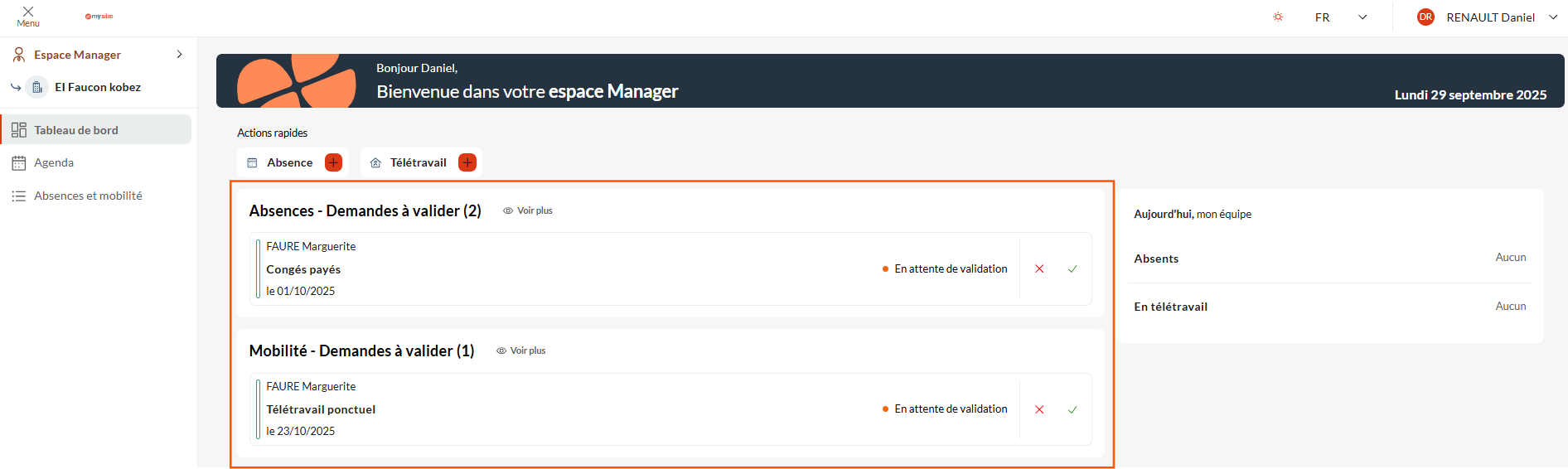
Task: Add a télétravail request with plus icon
Action: [x=467, y=162]
